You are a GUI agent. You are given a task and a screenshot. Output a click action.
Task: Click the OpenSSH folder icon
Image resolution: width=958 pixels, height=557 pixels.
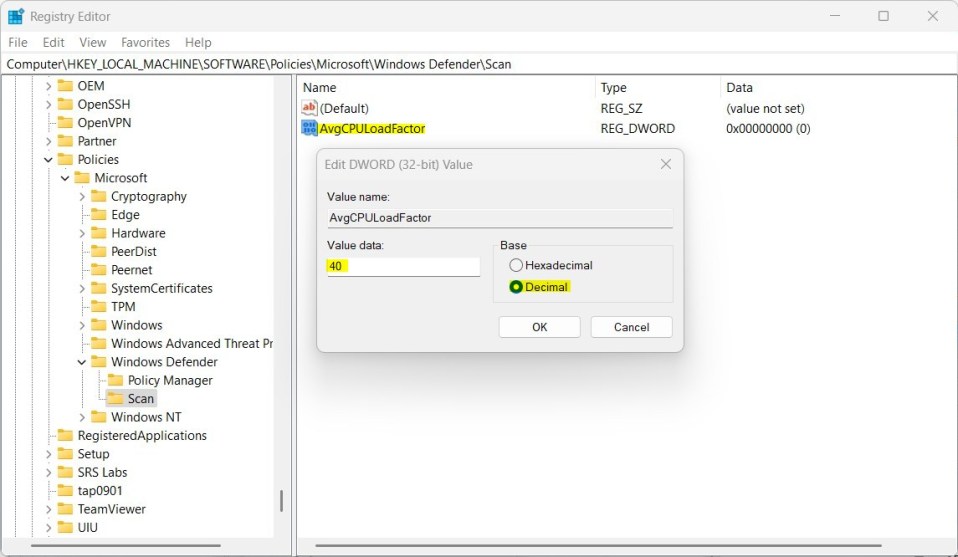[65, 104]
